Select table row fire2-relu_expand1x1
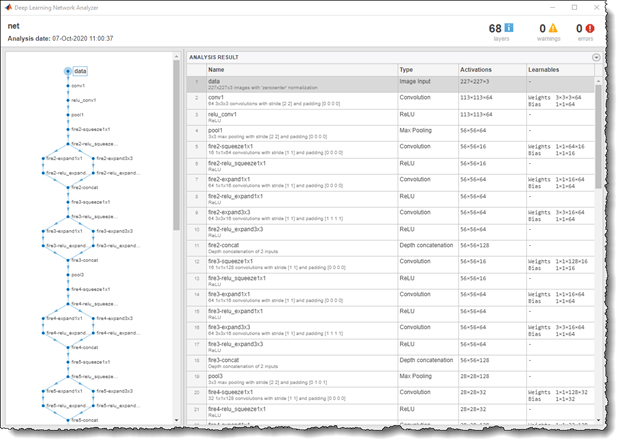Viewport: 624px width, 446px height. click(390, 199)
